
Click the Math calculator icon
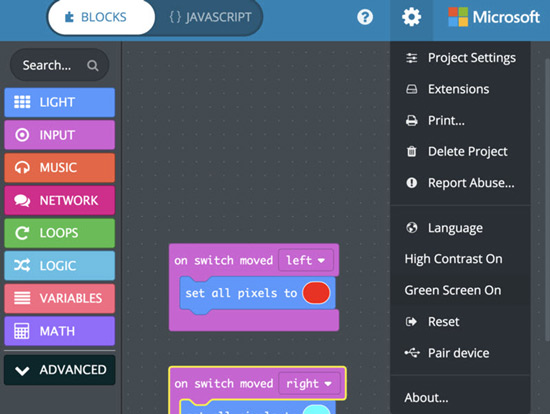[x=22, y=331]
